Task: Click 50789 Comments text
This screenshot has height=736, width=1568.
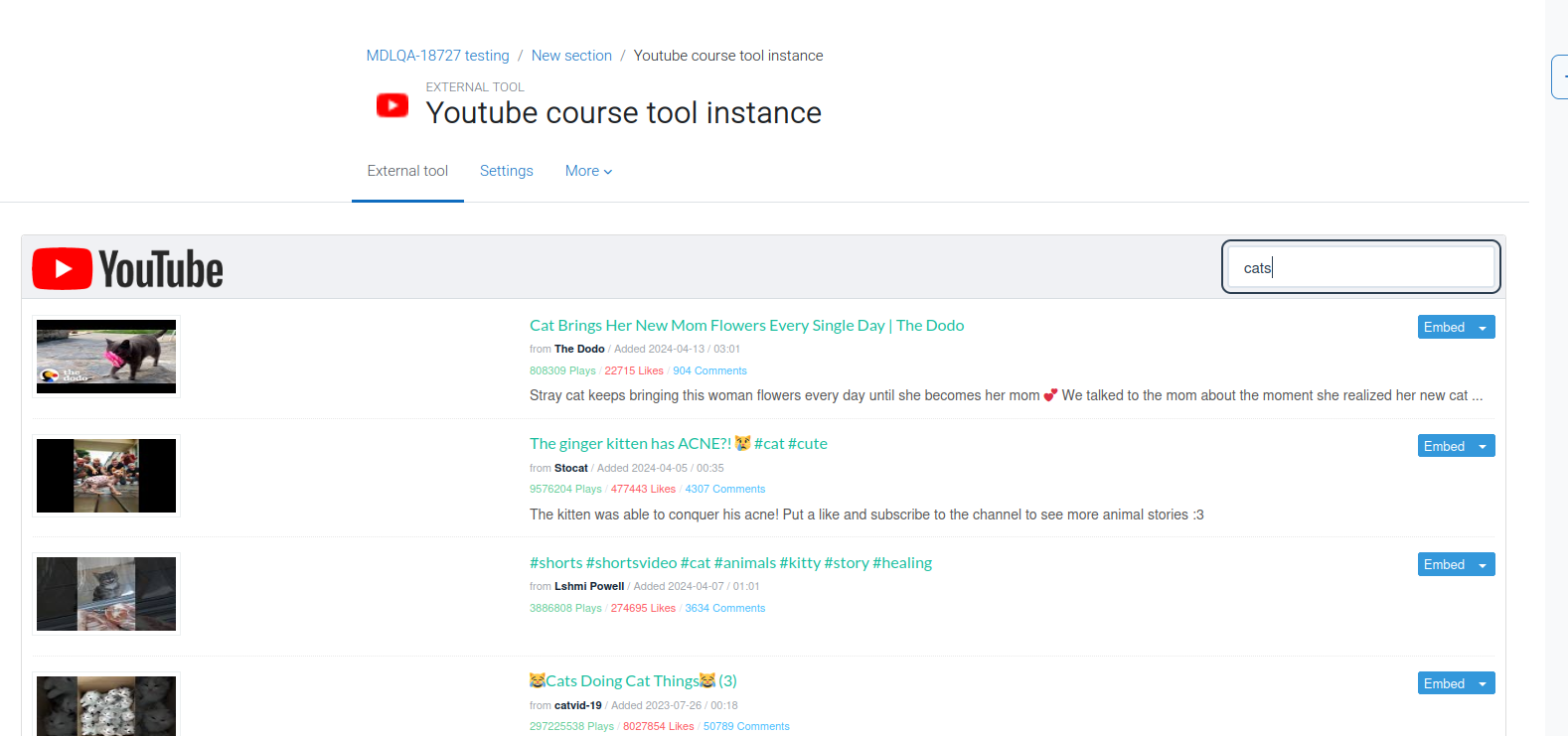Action: click(x=746, y=727)
